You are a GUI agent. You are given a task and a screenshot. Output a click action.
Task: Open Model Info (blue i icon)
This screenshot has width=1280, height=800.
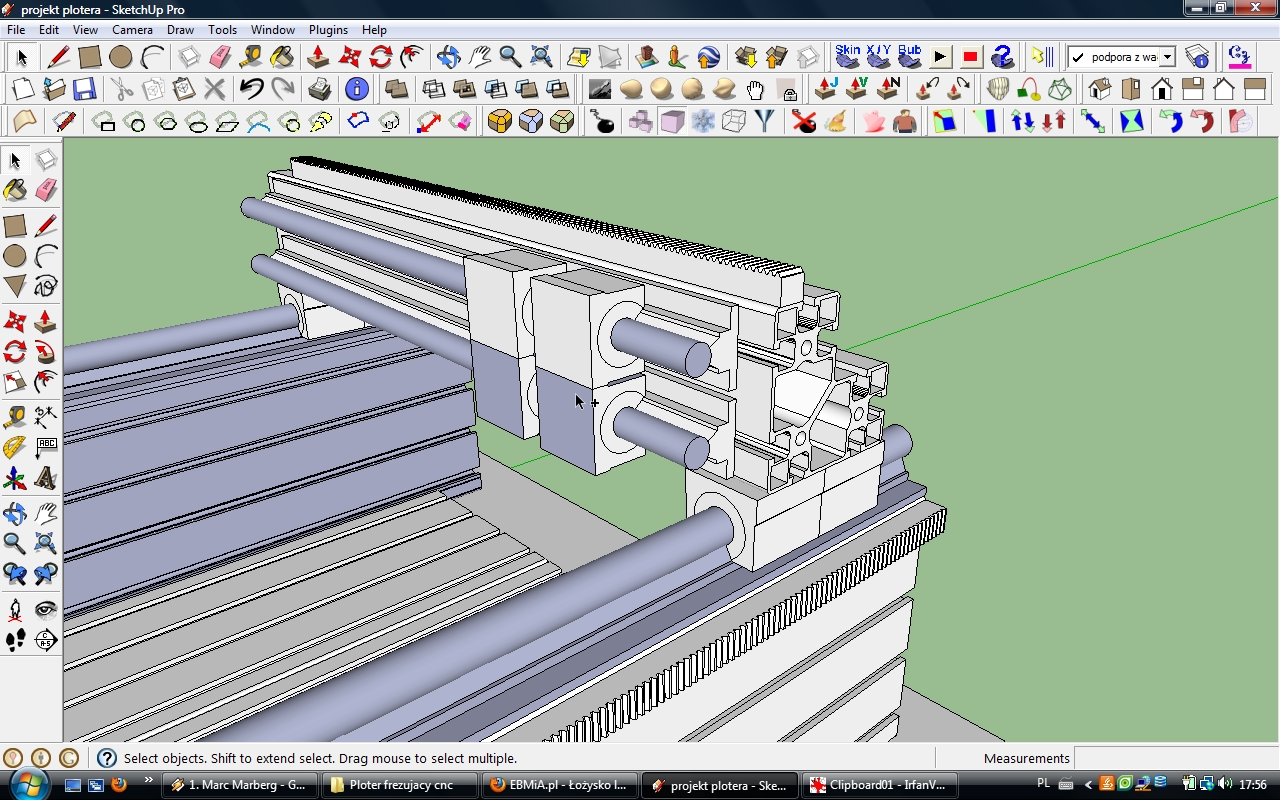[357, 90]
